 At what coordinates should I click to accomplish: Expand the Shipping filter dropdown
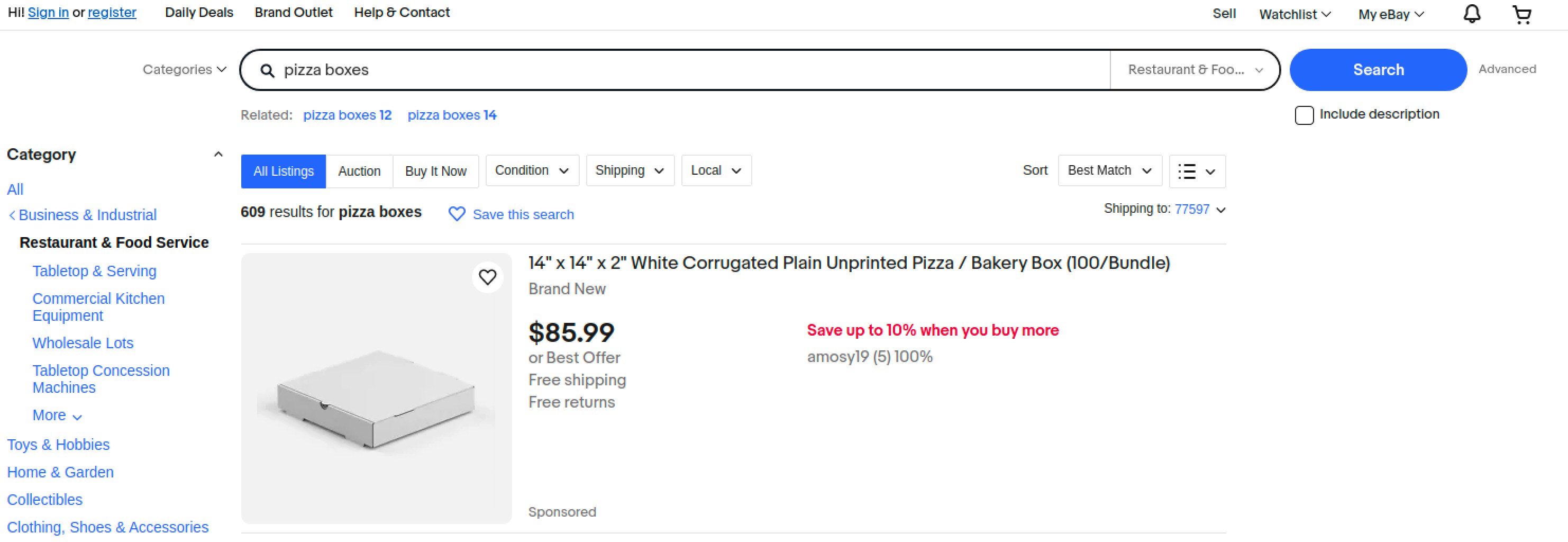tap(630, 170)
